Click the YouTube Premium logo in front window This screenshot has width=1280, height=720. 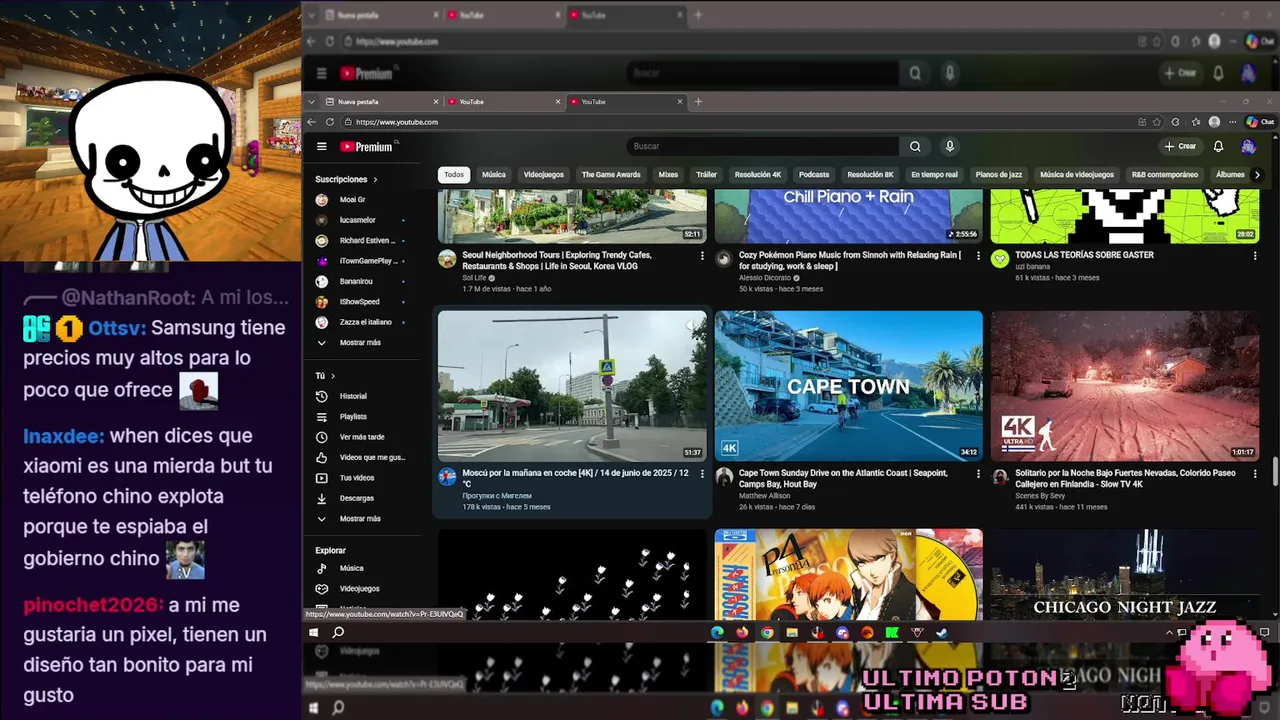click(369, 146)
